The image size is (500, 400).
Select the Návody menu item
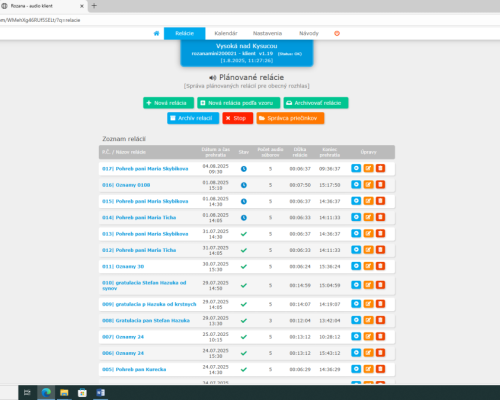(x=309, y=33)
